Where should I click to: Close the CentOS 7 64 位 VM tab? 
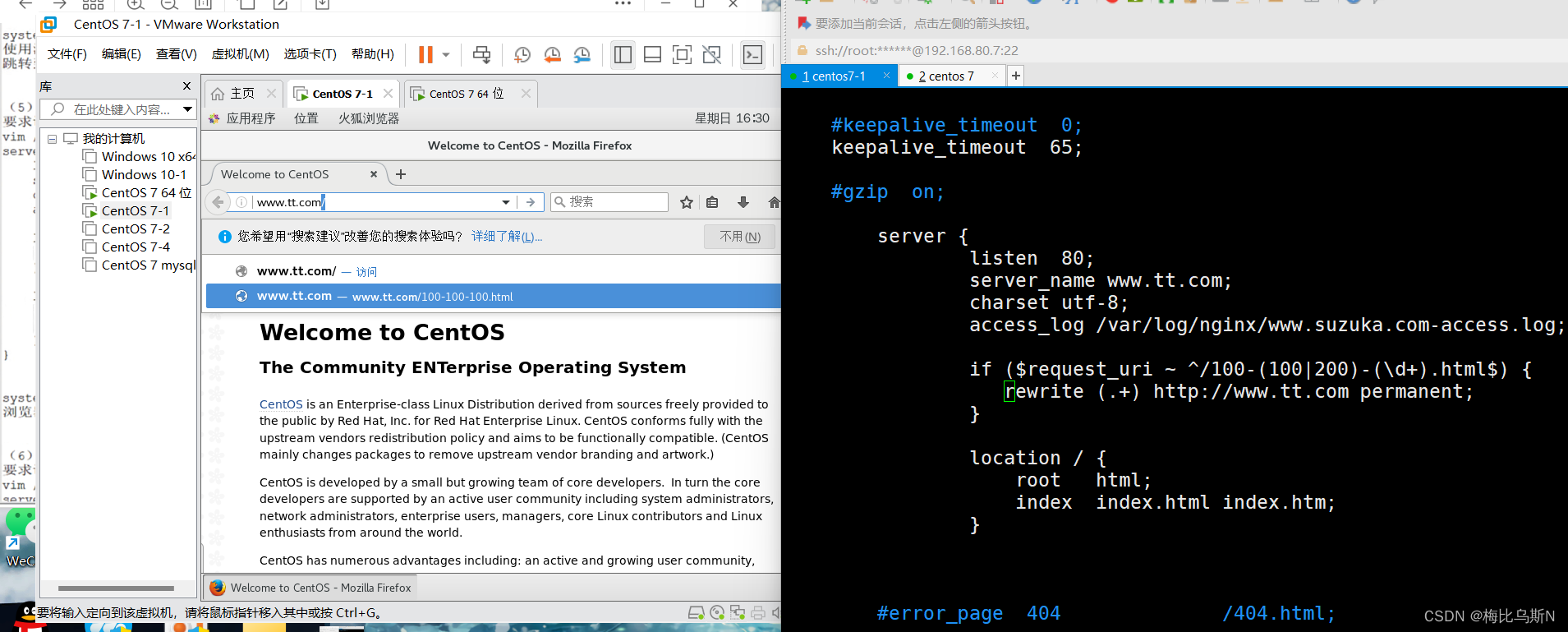(526, 94)
